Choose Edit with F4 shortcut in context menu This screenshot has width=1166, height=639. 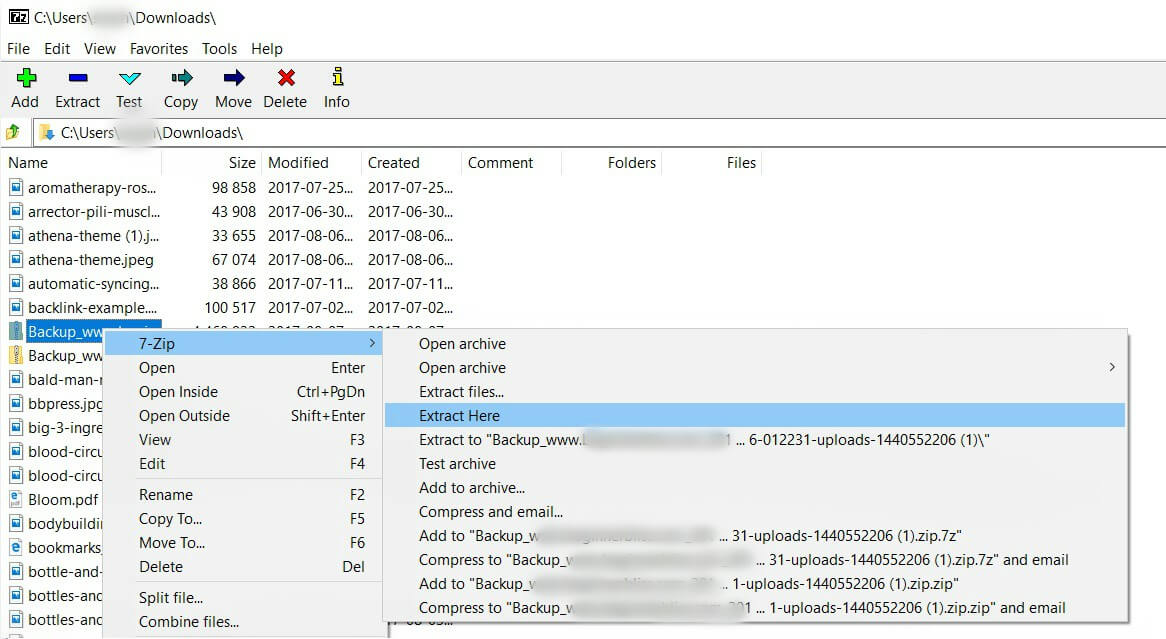click(x=243, y=463)
